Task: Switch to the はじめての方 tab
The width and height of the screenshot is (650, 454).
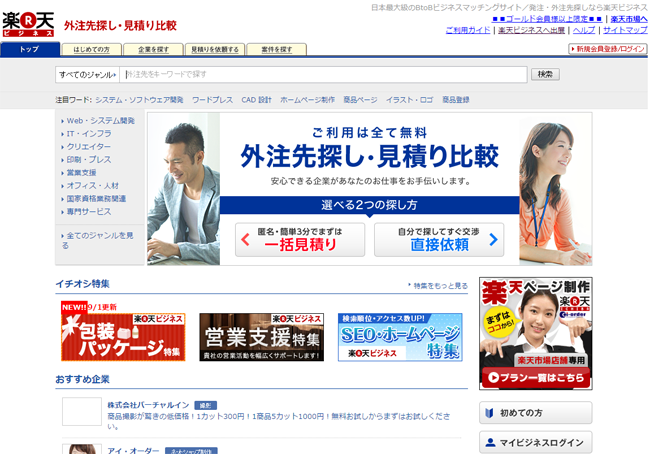Action: click(92, 49)
